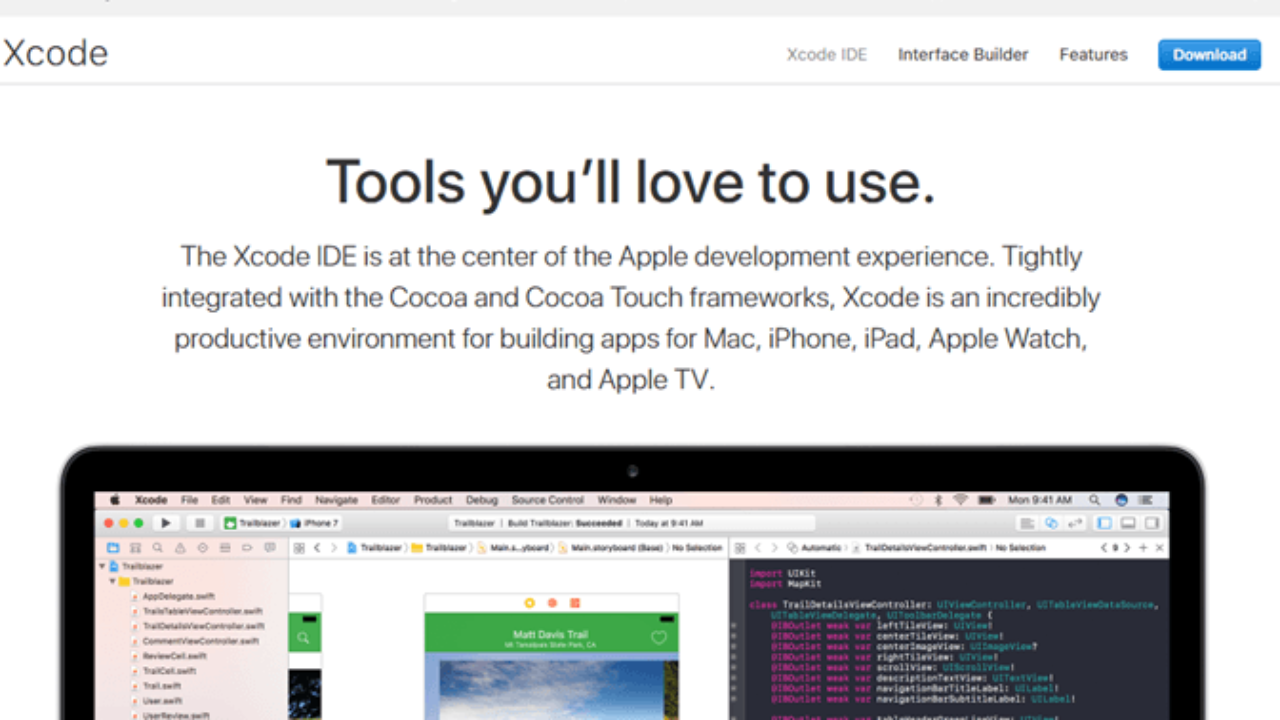Select ReviewCell.swift in navigator
1280x720 pixels.
[169, 656]
